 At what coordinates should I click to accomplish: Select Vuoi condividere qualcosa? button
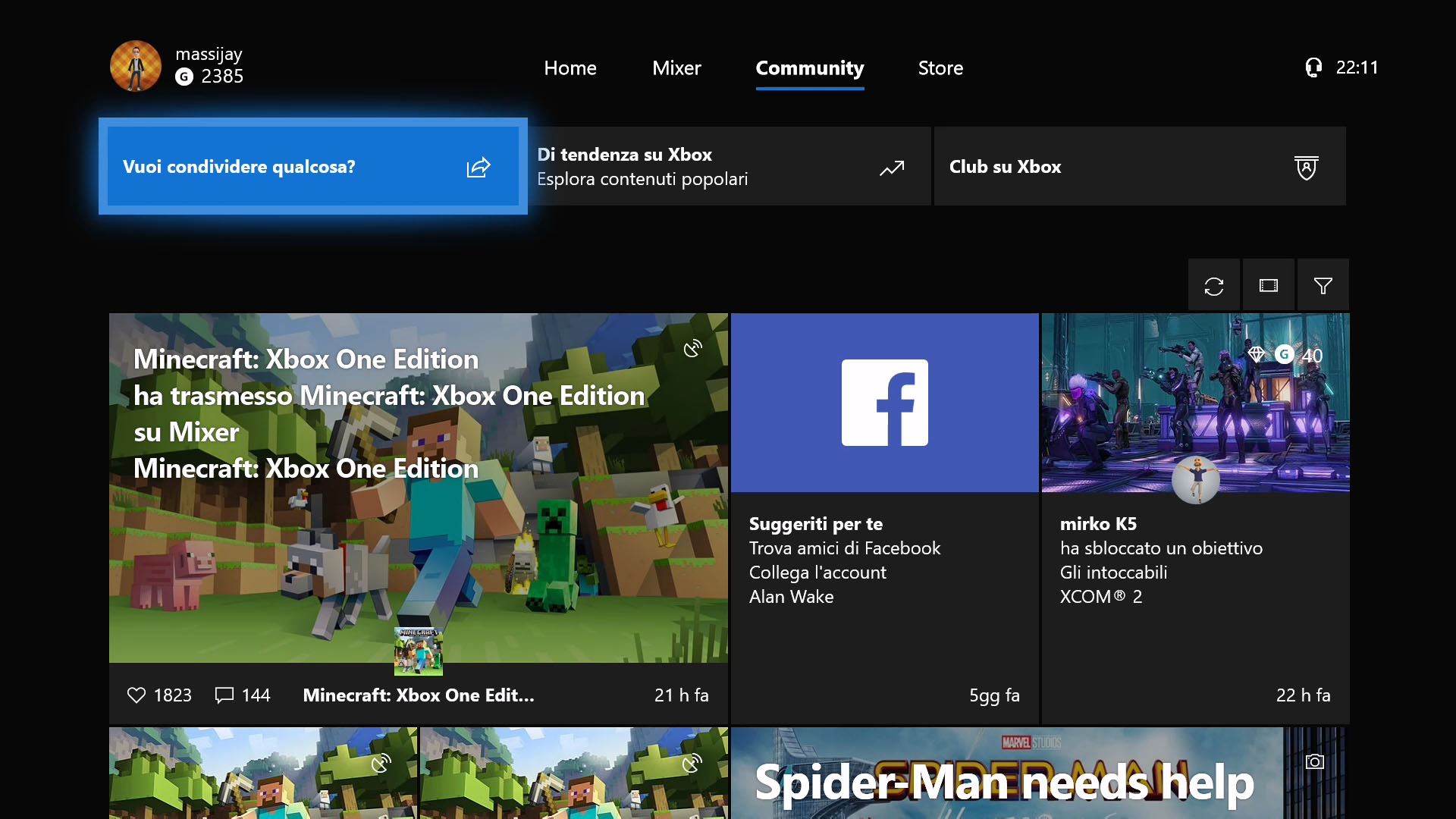pyautogui.click(x=313, y=166)
